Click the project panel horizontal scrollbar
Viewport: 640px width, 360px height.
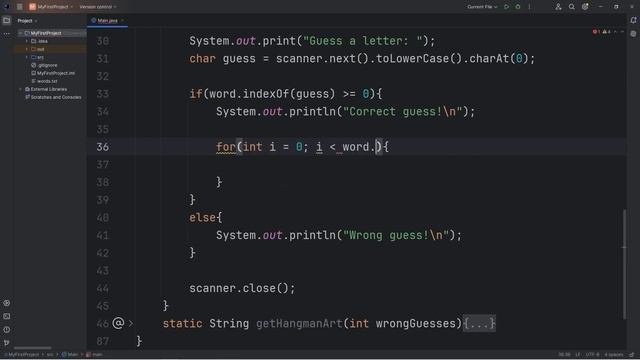[33, 348]
